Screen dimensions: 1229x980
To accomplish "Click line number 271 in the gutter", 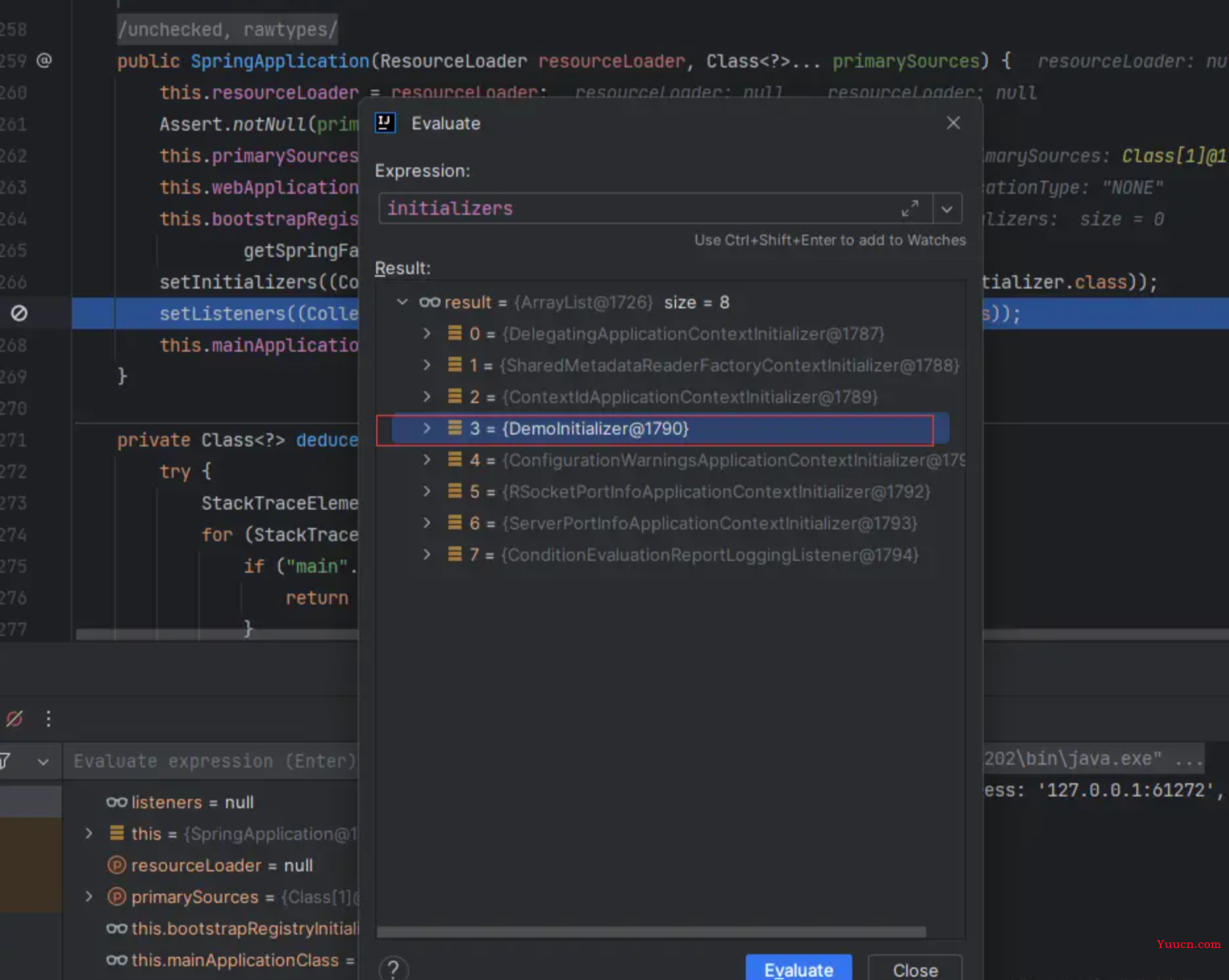I will click(x=14, y=439).
